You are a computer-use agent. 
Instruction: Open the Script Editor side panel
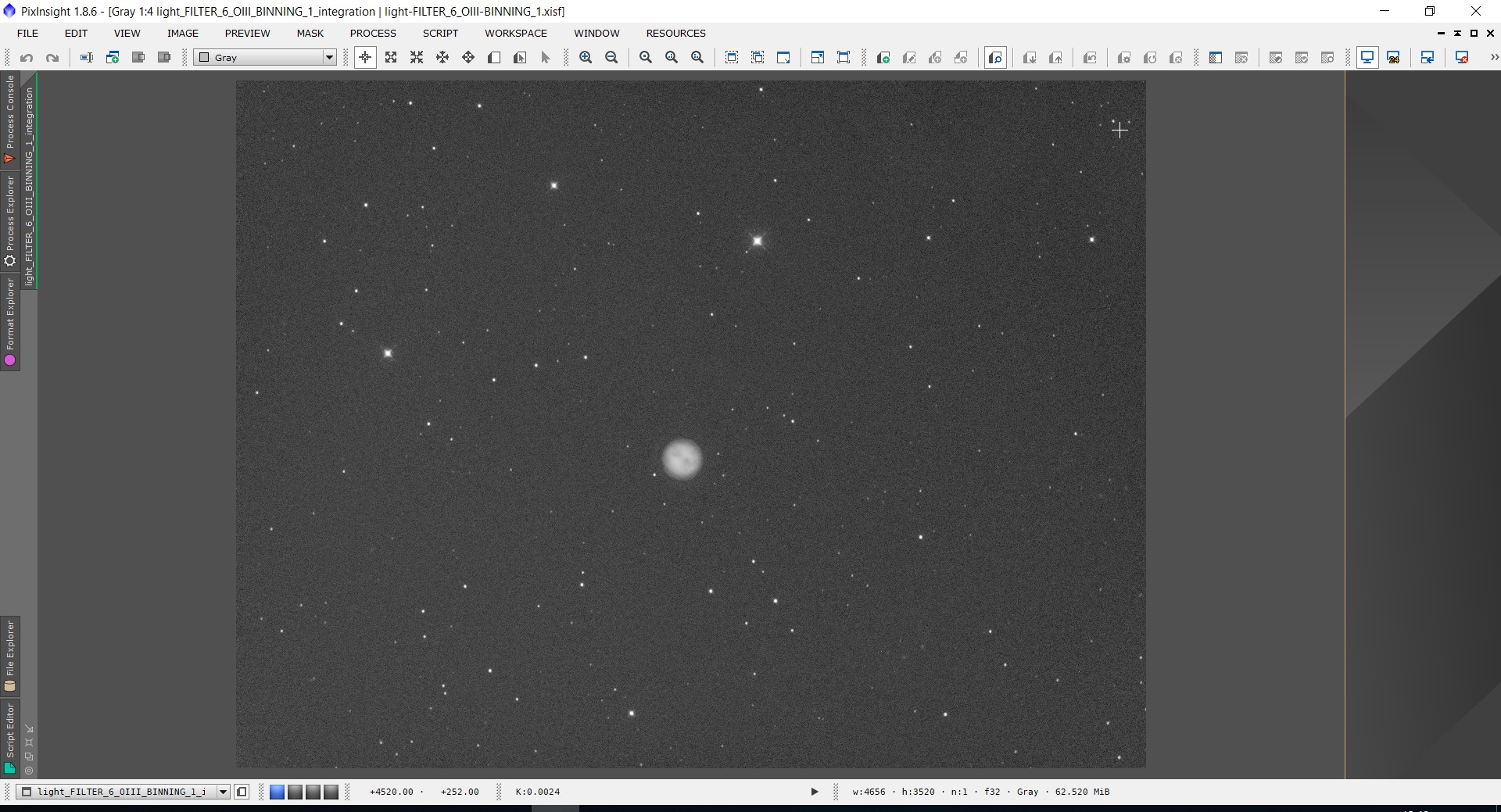tap(9, 739)
